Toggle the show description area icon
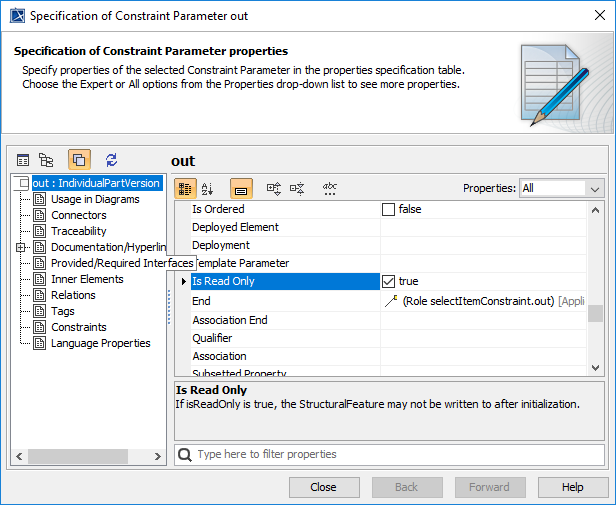Viewport: 616px width, 505px height. [x=241, y=188]
